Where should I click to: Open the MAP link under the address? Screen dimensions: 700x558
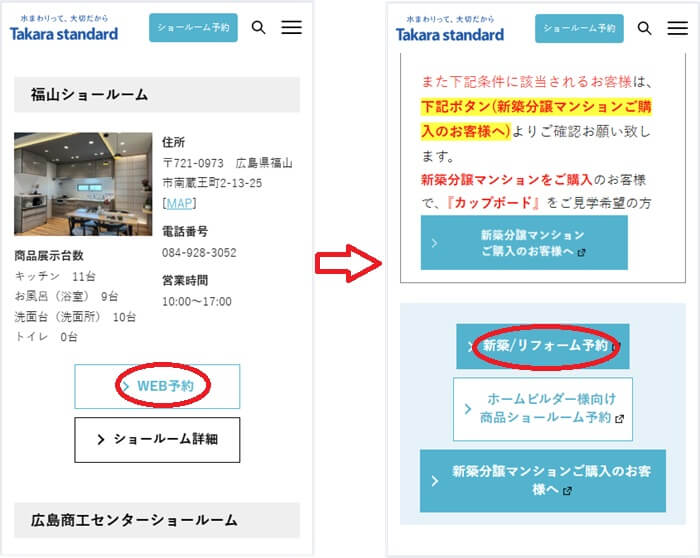[x=180, y=203]
